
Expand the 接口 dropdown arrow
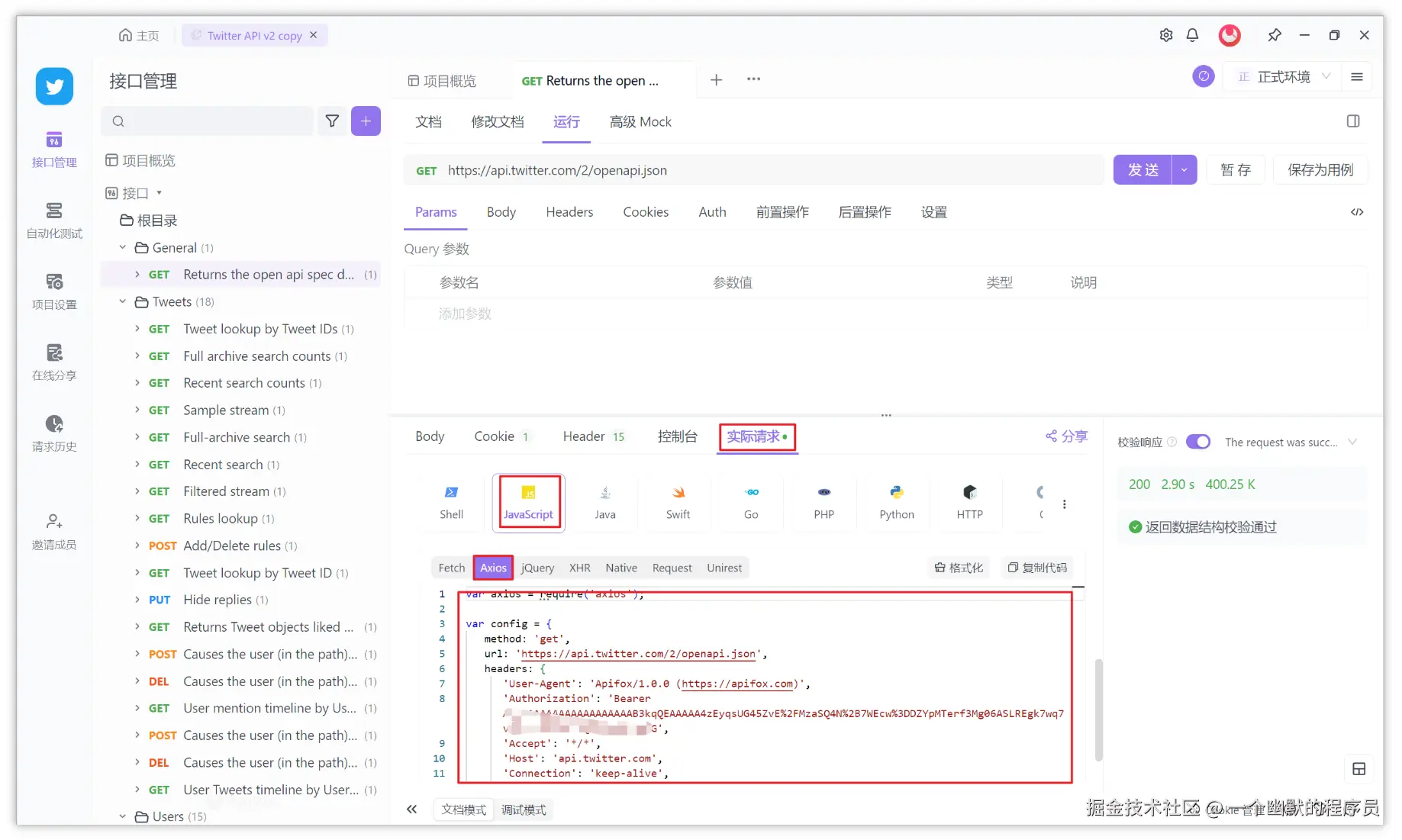159,193
